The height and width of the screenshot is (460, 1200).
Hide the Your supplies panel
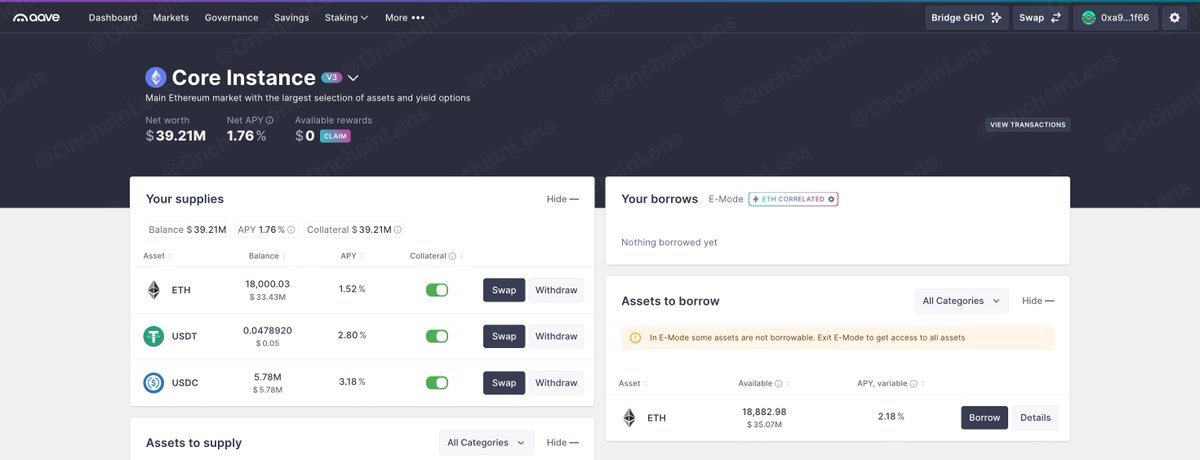562,199
